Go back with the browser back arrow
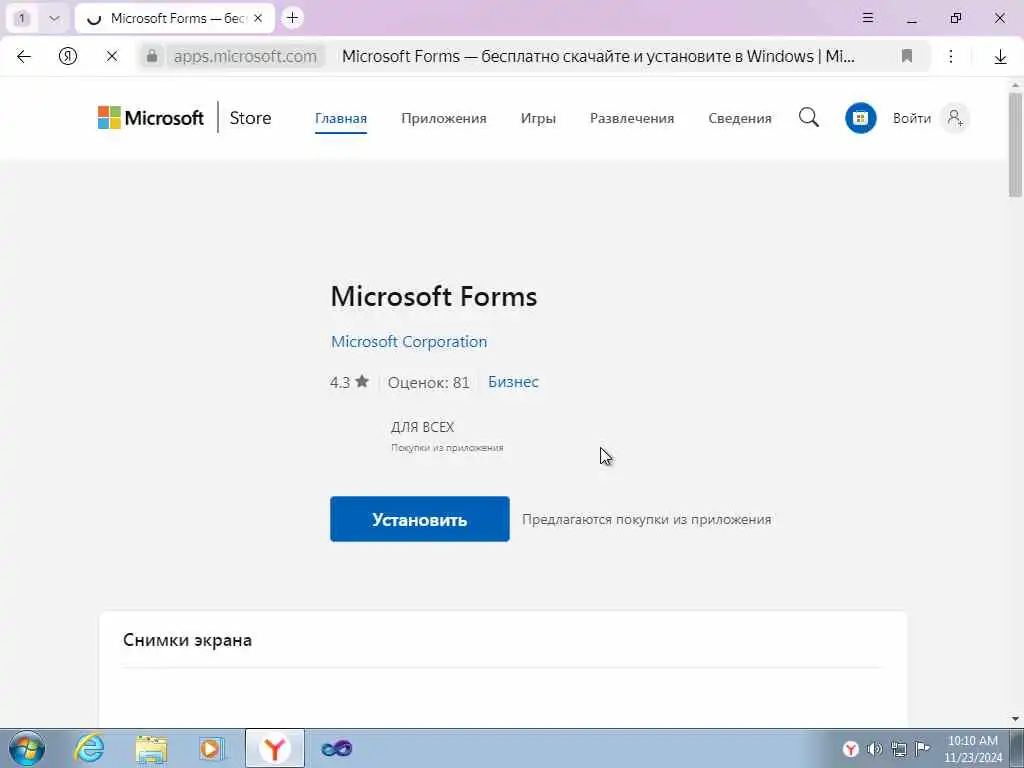1024x768 pixels. (x=24, y=57)
